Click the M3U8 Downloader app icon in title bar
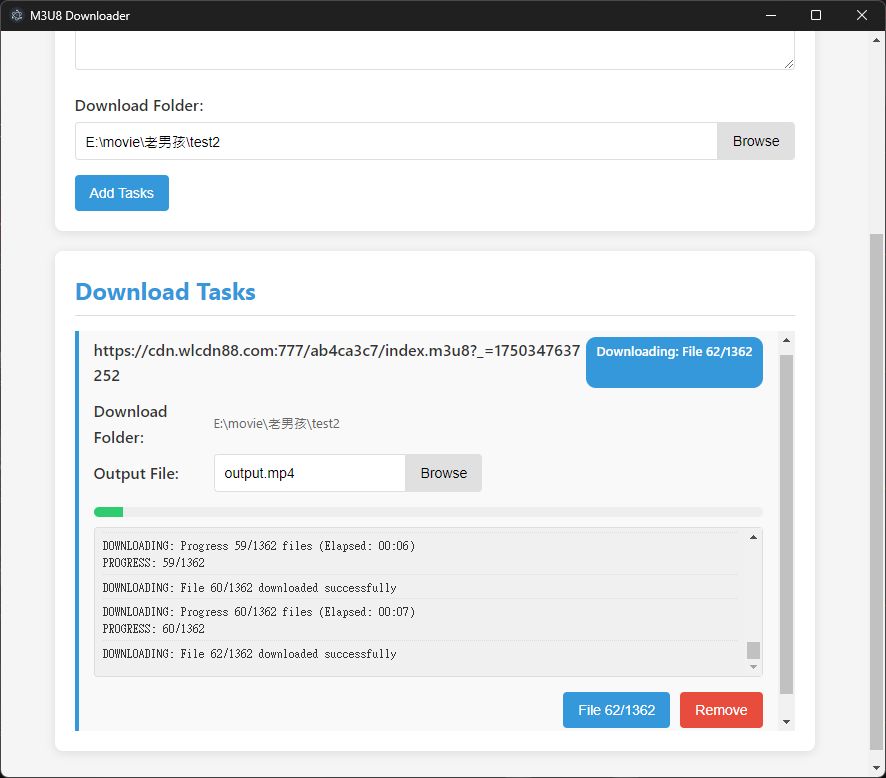 (16, 15)
